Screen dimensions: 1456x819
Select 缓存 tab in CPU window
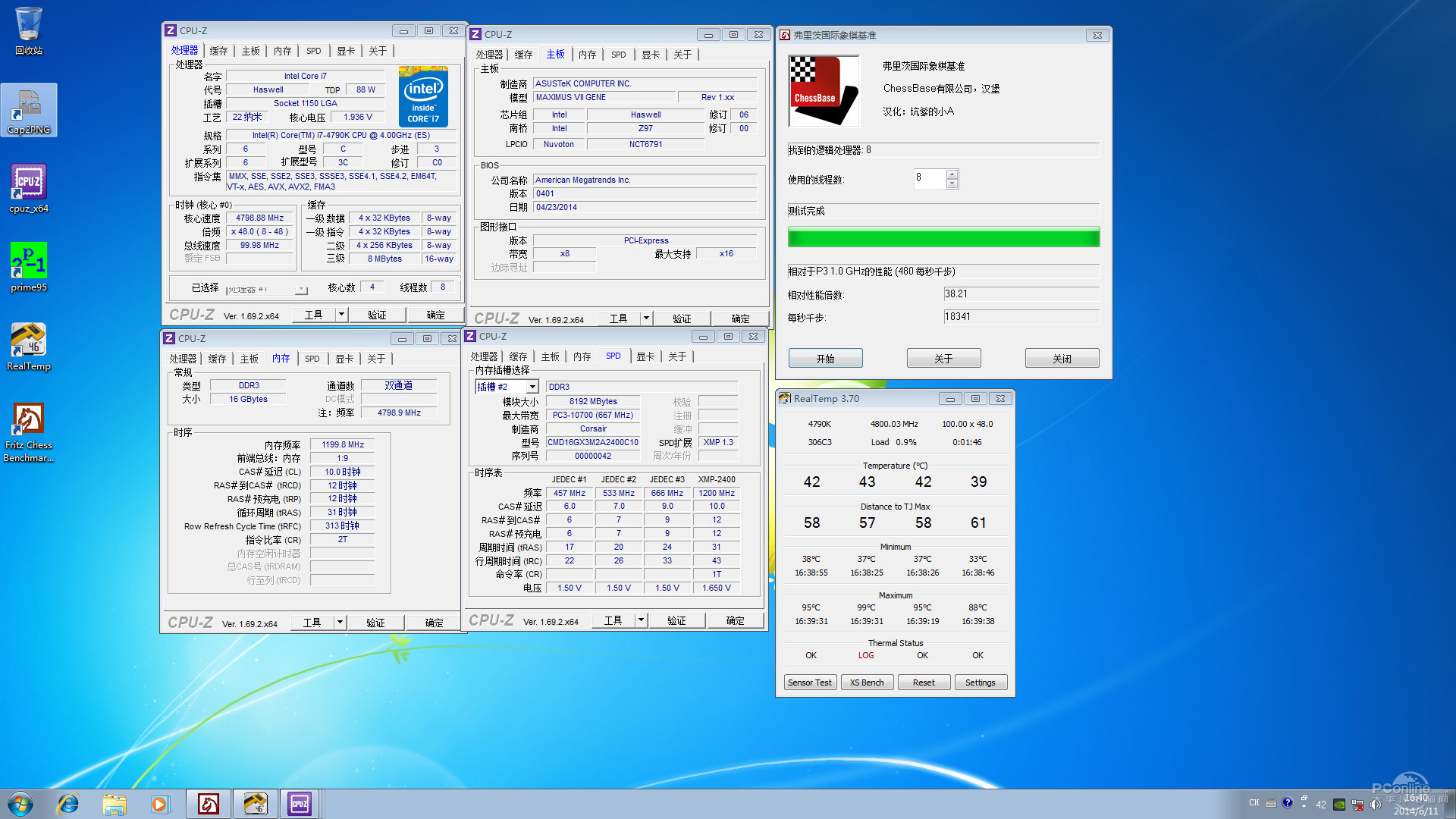(x=218, y=51)
